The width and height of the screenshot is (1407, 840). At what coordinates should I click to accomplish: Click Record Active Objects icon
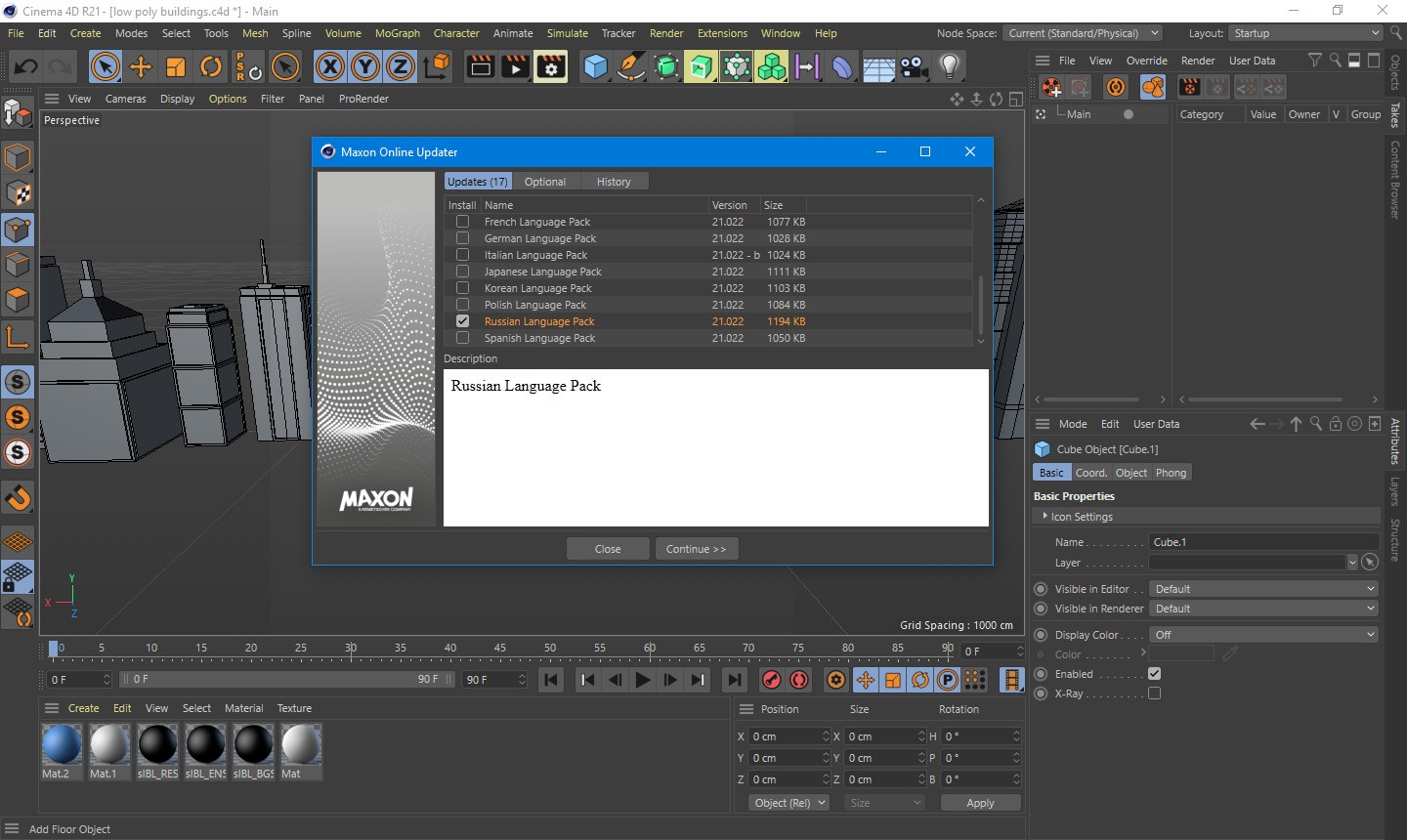[x=772, y=680]
